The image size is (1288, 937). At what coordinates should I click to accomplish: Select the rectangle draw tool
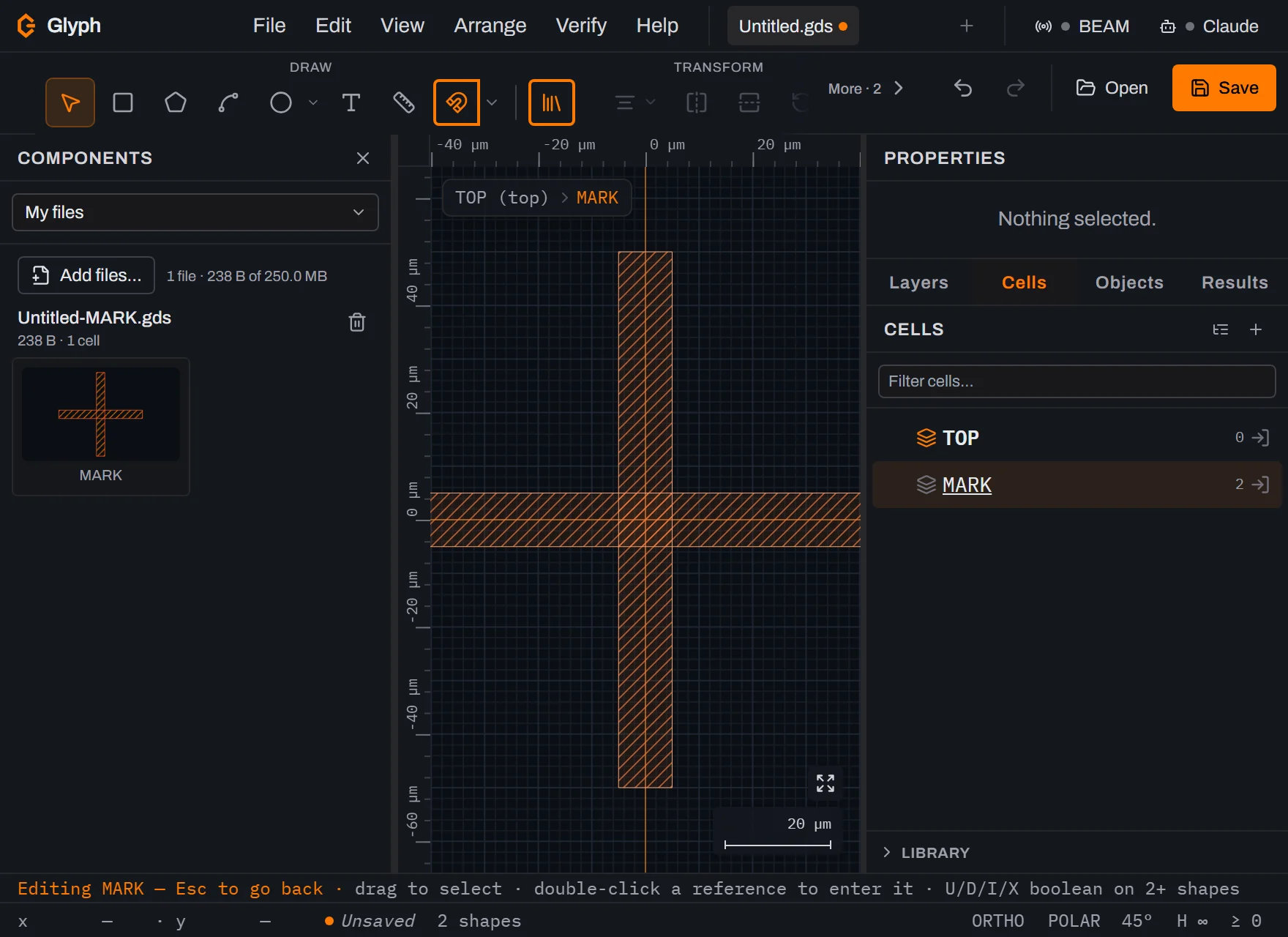click(x=123, y=102)
